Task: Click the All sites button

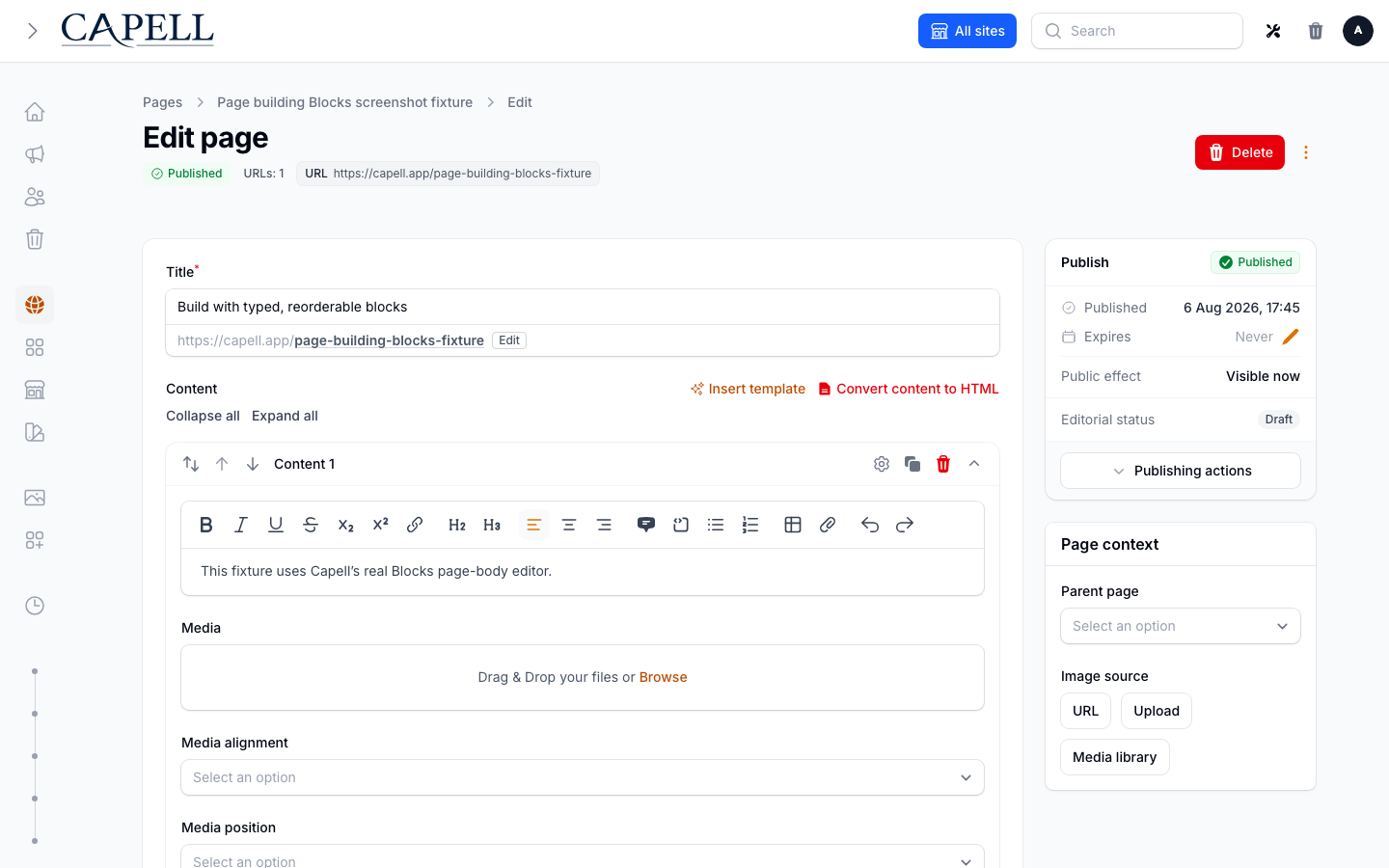Action: click(967, 31)
